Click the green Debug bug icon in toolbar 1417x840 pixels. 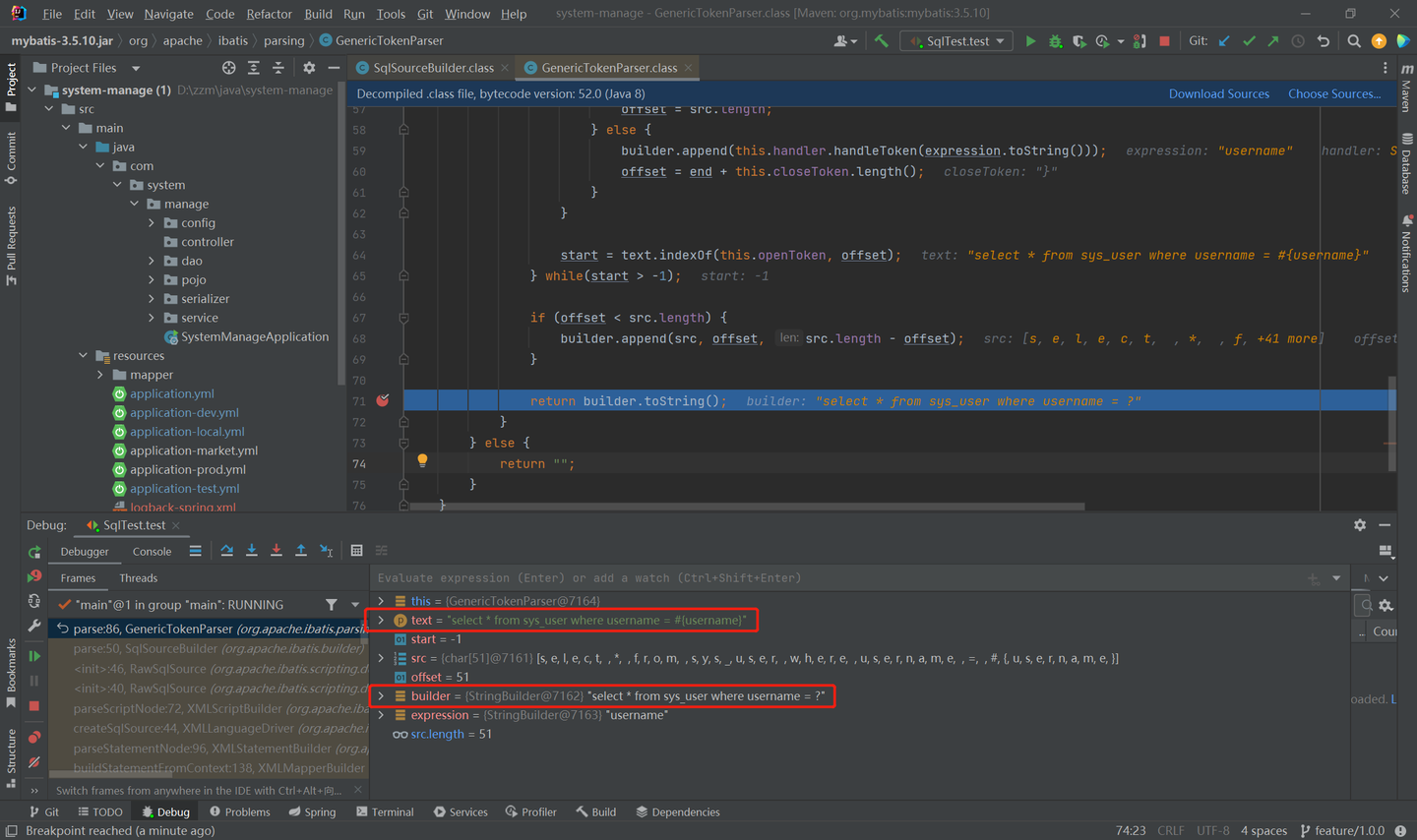(1055, 41)
